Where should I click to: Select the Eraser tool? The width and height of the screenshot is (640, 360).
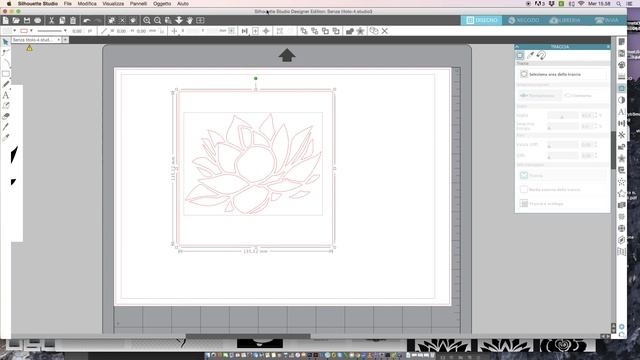point(5,116)
